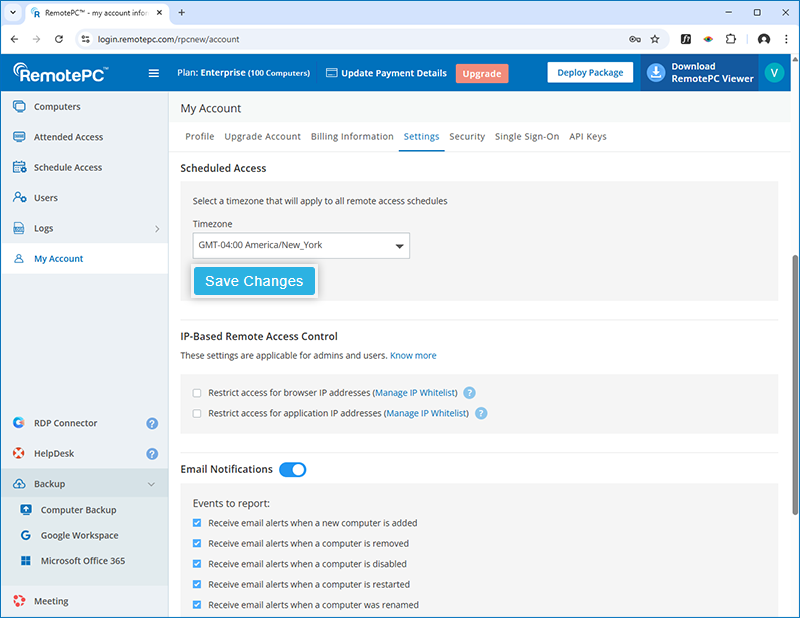This screenshot has height=618, width=800.
Task: Click the Save Changes button
Action: point(254,281)
